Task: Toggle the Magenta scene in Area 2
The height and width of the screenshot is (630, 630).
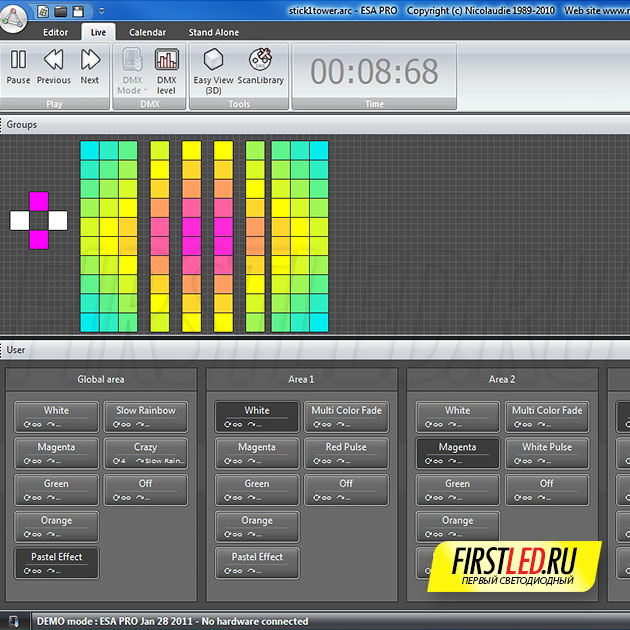Action: (457, 453)
